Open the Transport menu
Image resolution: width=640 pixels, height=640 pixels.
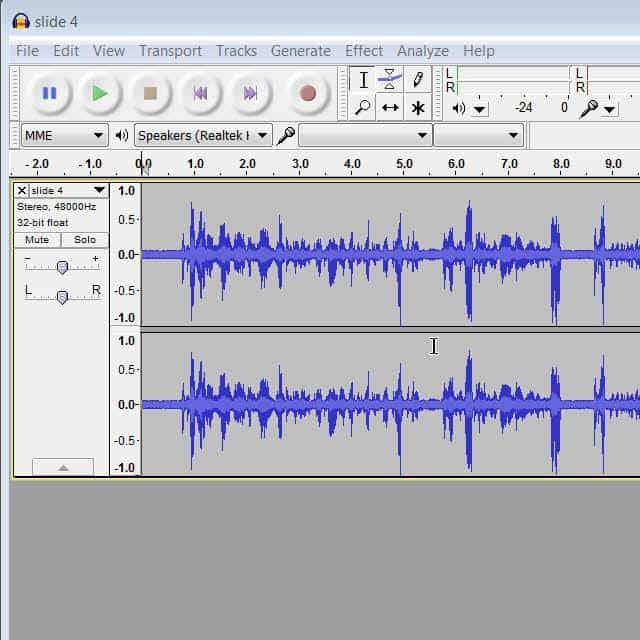(x=170, y=51)
